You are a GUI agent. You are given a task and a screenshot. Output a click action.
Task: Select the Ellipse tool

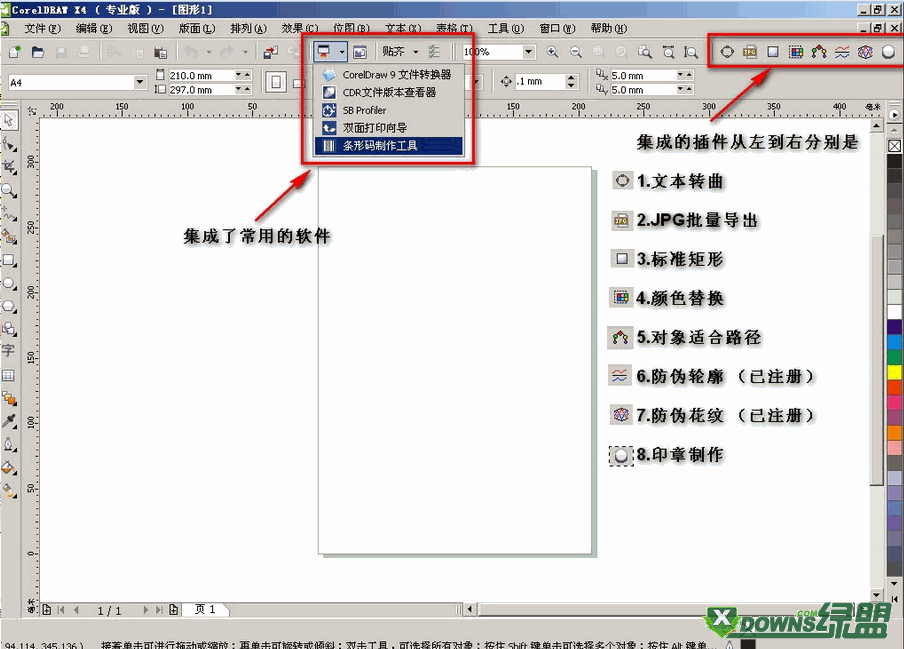click(9, 283)
